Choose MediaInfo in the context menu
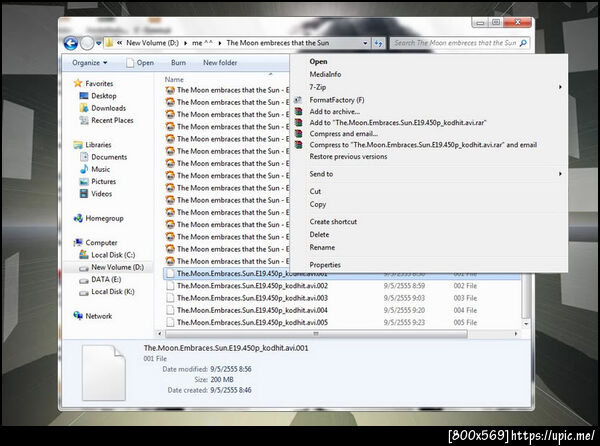This screenshot has width=600, height=446. click(x=325, y=74)
